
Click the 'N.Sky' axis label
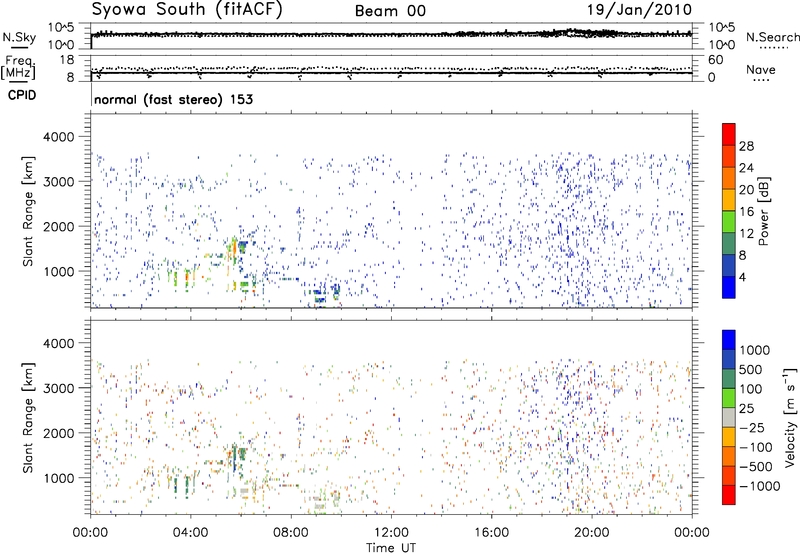19,37
